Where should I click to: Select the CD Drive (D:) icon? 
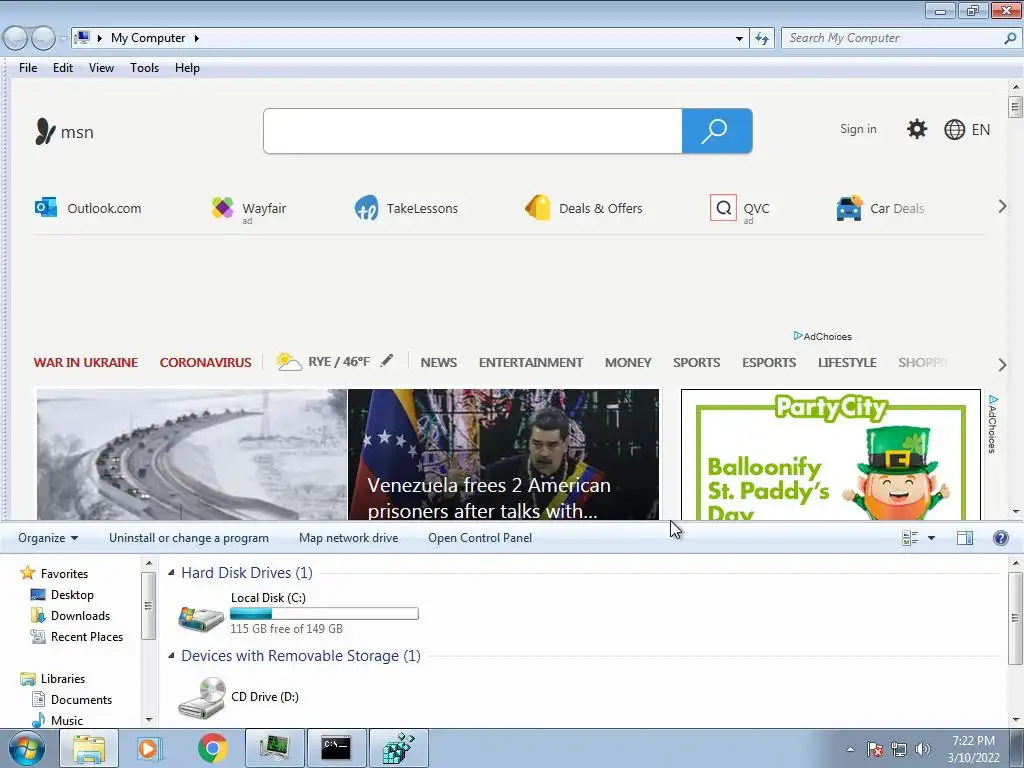tap(202, 697)
